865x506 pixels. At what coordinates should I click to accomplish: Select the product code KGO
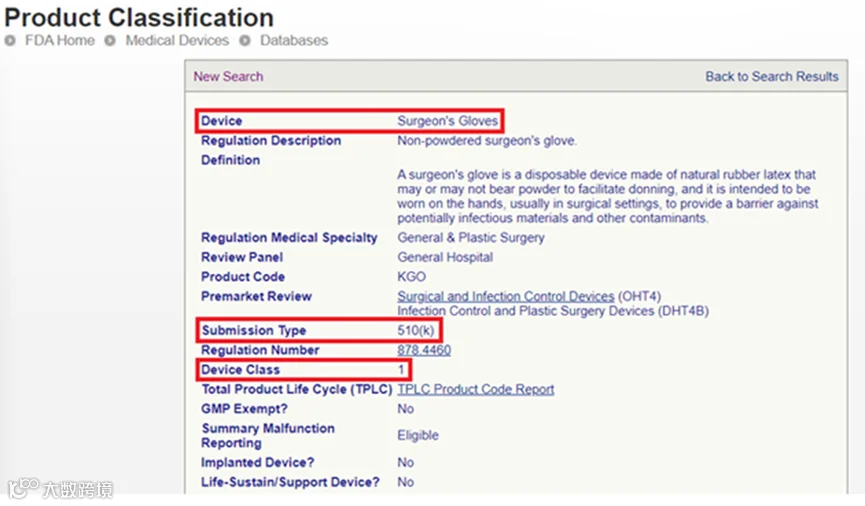[x=412, y=276]
